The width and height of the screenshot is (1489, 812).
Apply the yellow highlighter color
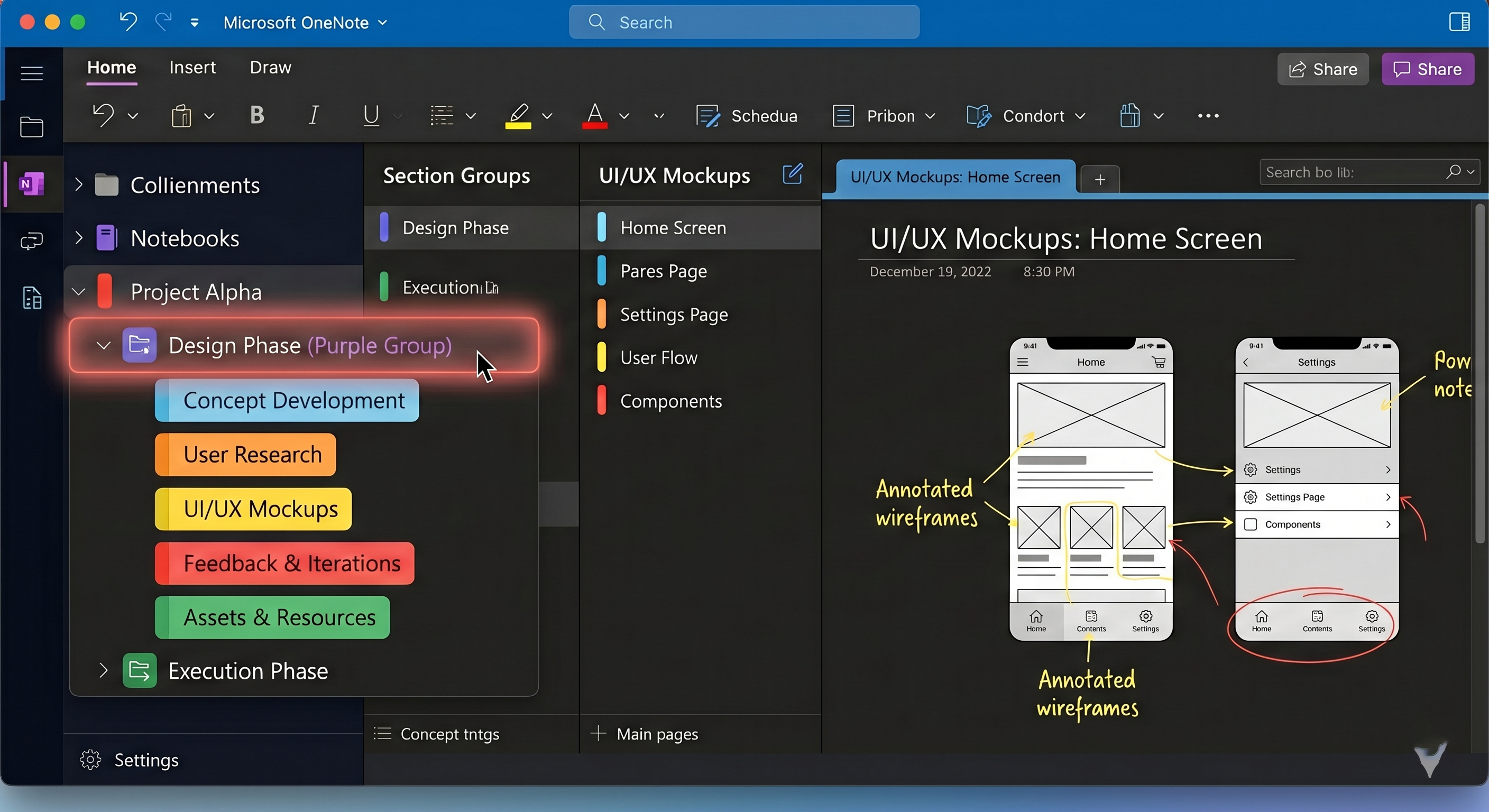[x=518, y=115]
